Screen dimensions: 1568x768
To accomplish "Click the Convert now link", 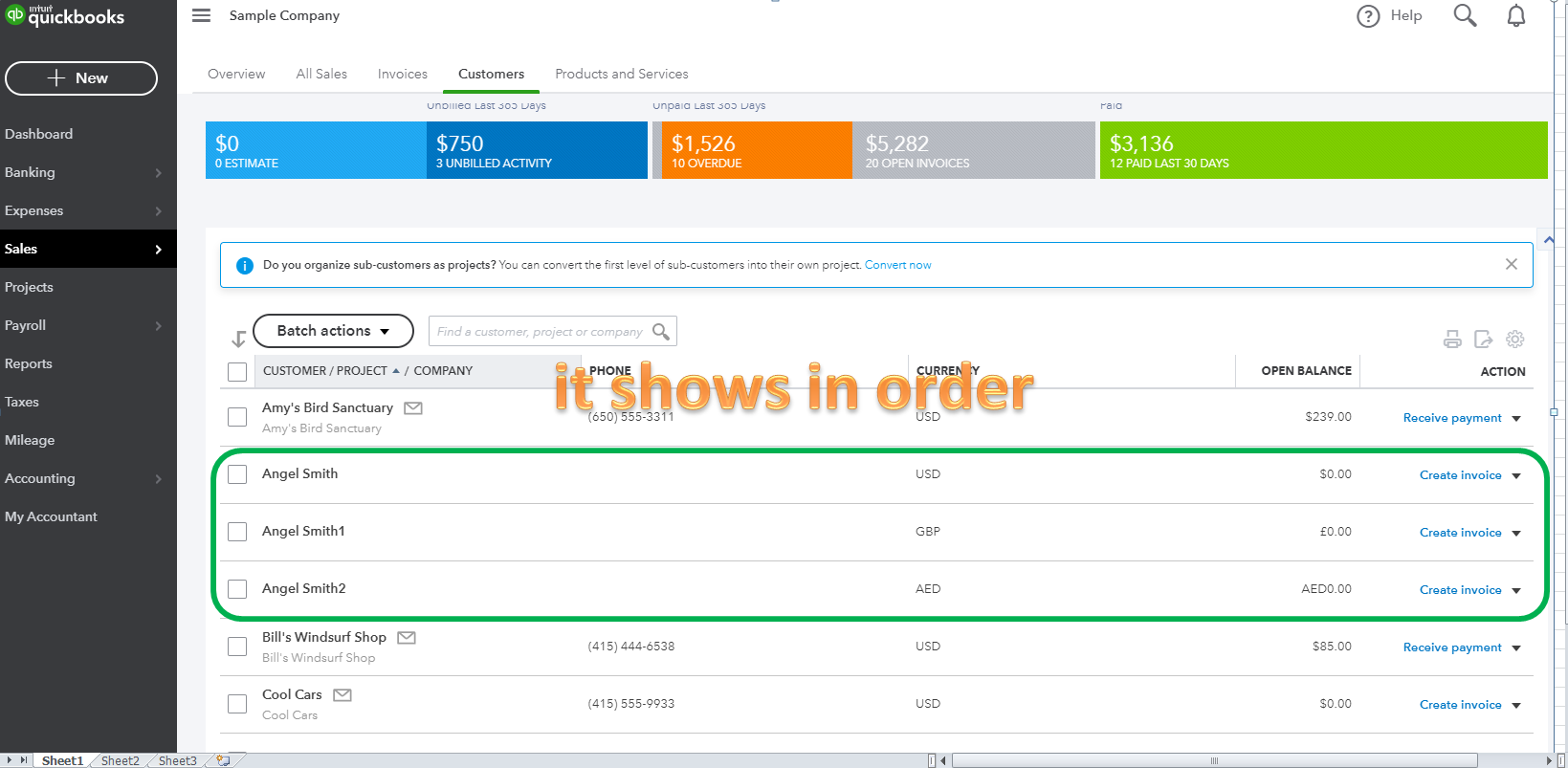I will click(897, 265).
